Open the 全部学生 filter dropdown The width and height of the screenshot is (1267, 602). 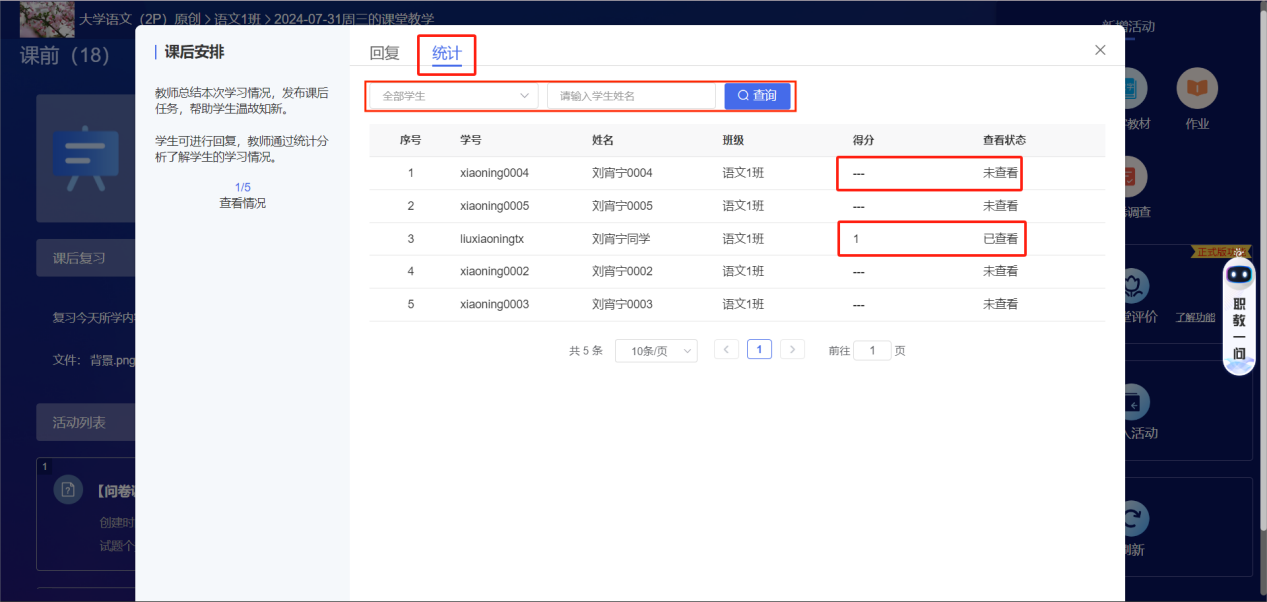coord(454,96)
